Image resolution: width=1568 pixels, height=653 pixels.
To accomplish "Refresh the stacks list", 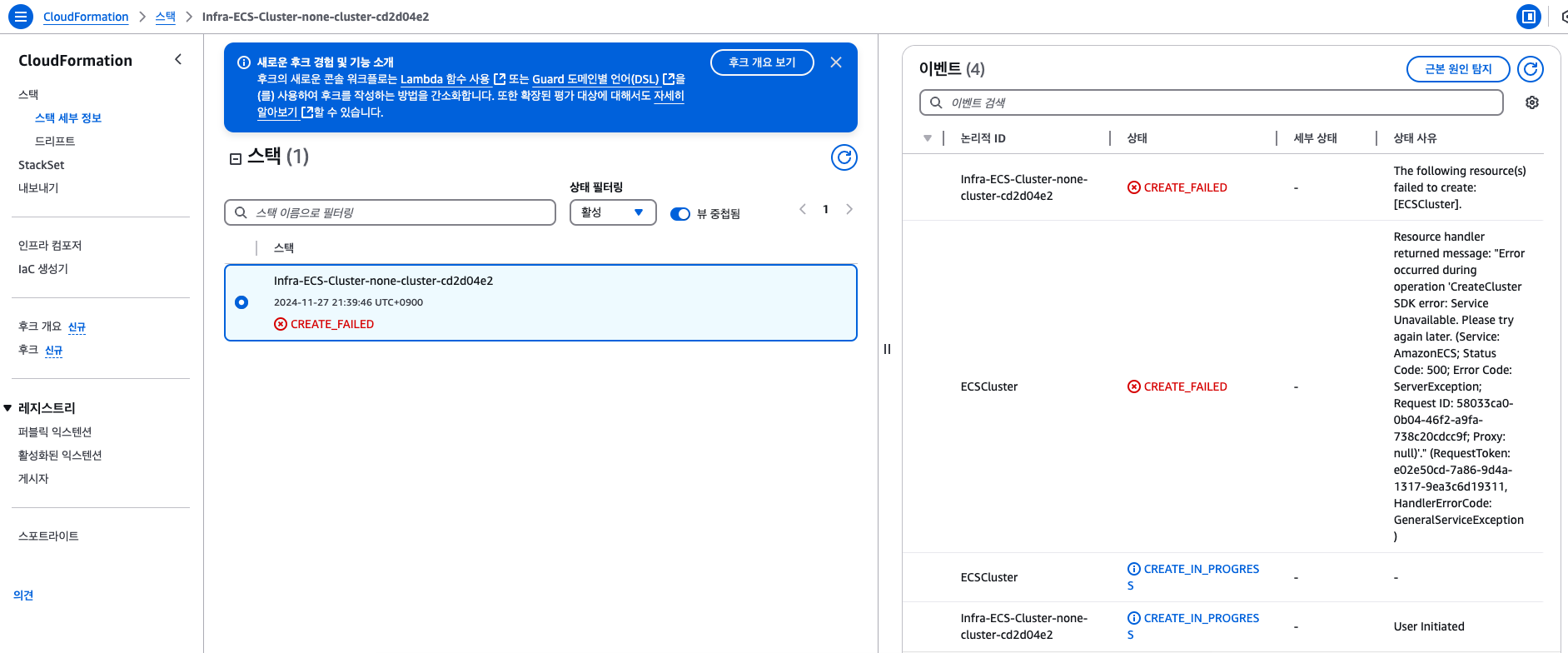I will click(x=844, y=157).
